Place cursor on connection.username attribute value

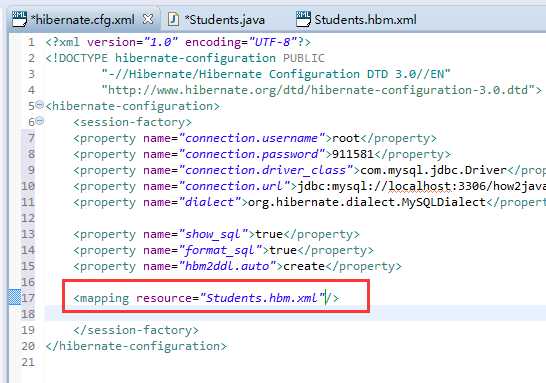coord(251,138)
